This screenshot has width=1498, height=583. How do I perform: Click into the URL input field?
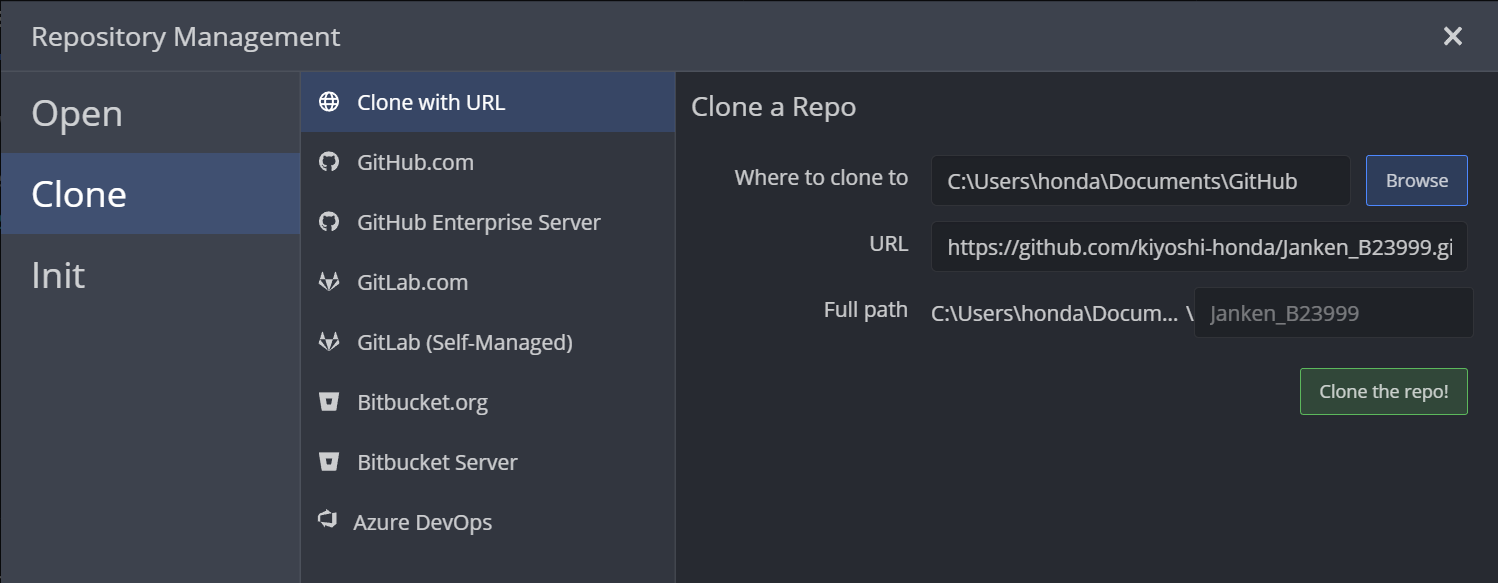(1198, 247)
